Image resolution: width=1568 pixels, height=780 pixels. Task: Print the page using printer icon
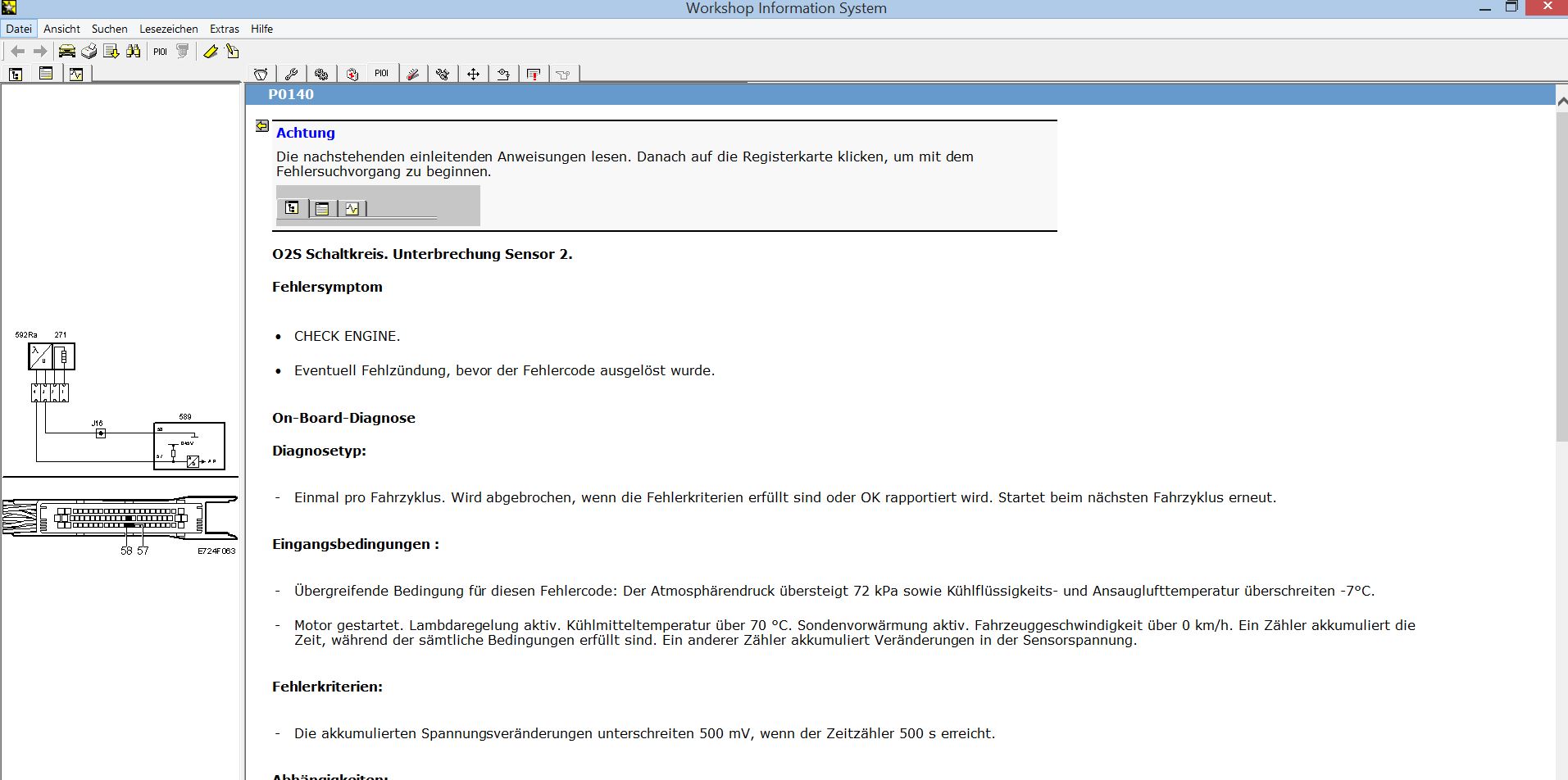(x=89, y=52)
